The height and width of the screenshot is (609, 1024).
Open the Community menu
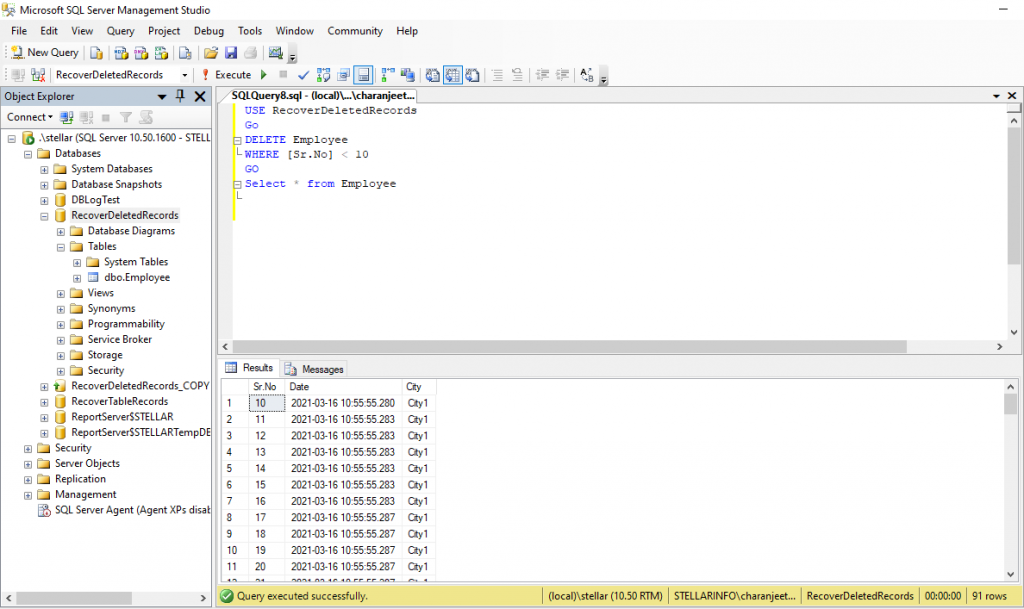pos(355,31)
